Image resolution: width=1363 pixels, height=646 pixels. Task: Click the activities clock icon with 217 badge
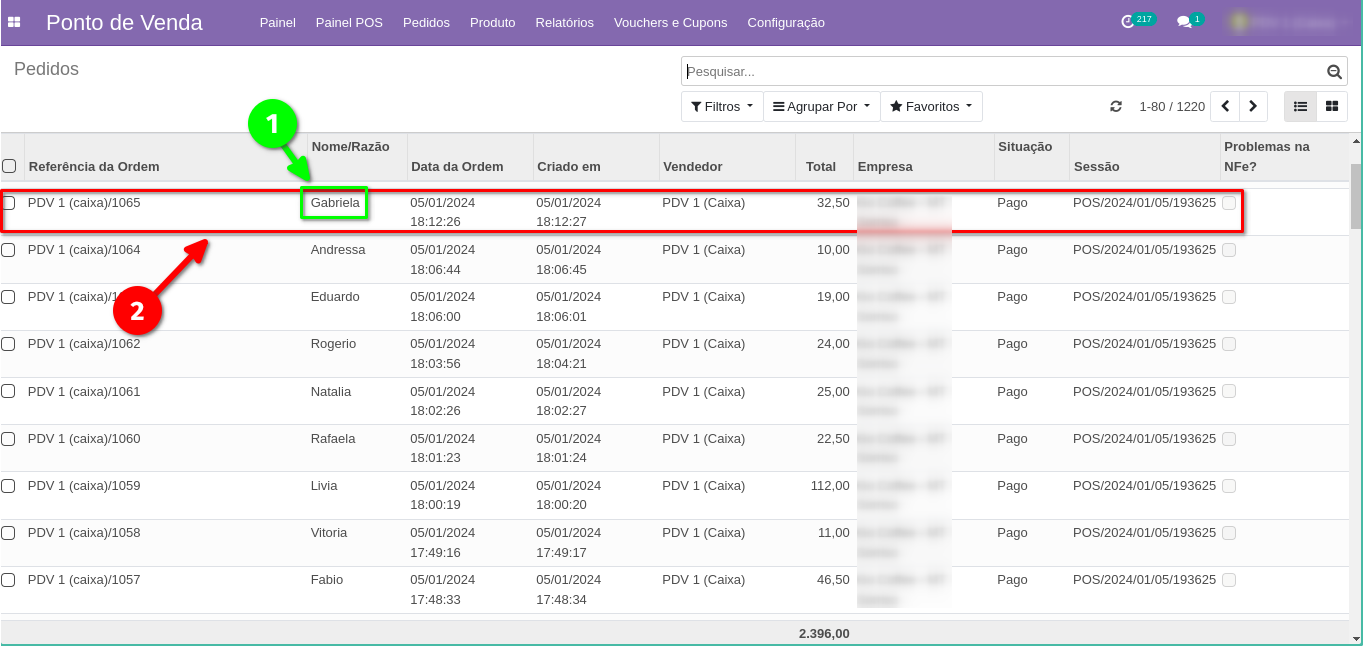tap(1128, 21)
